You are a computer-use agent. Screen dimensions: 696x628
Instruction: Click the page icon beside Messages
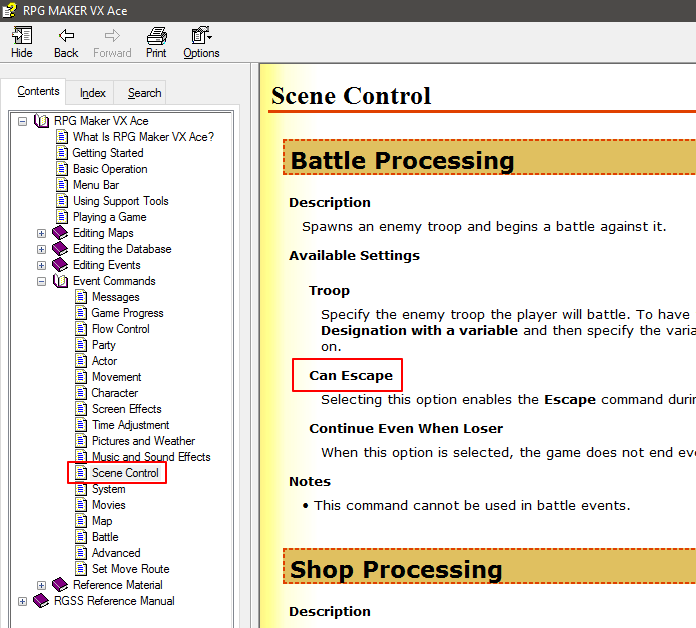tap(81, 297)
